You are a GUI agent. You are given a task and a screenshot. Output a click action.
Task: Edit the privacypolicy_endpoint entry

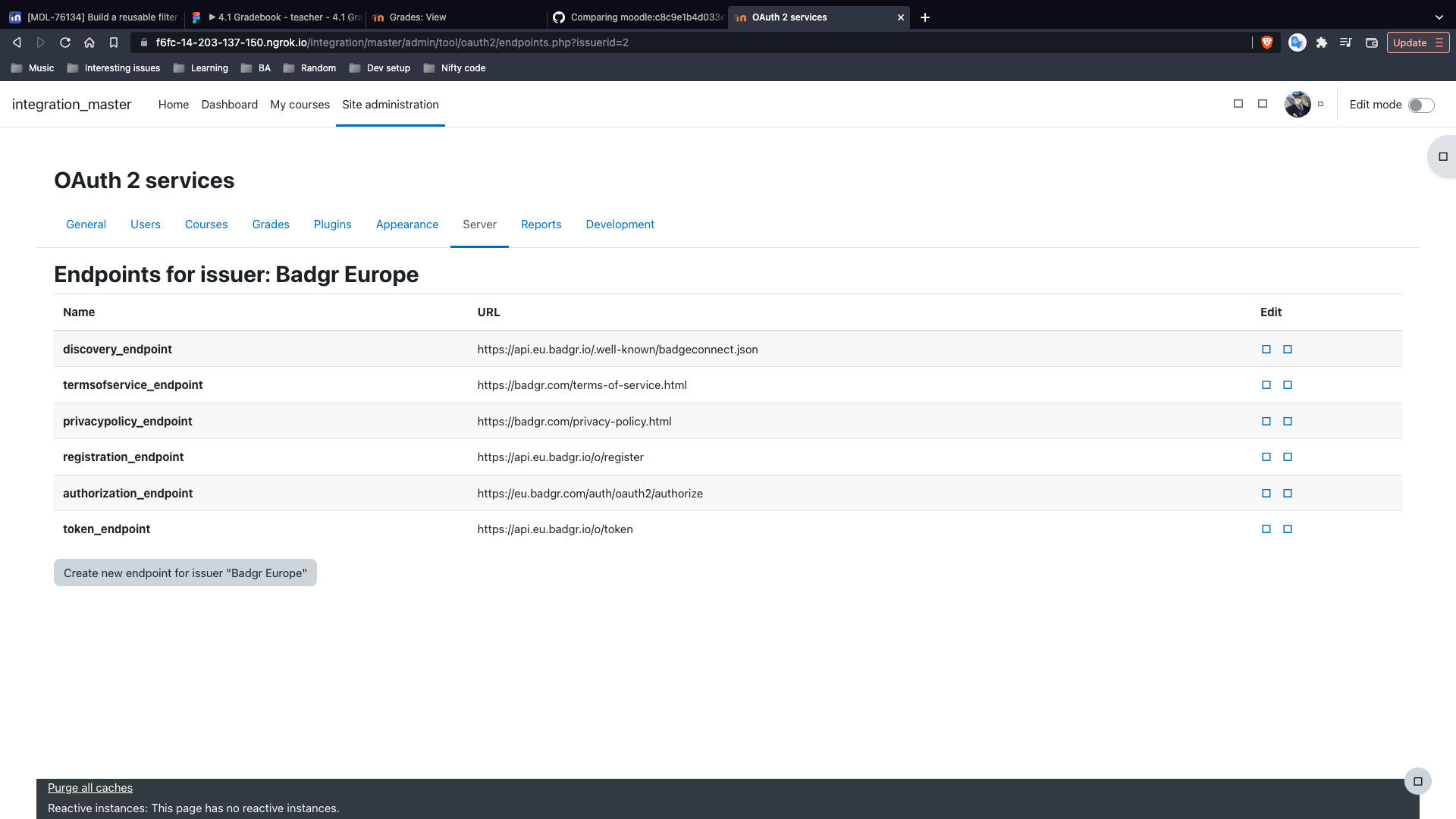pyautogui.click(x=1266, y=422)
